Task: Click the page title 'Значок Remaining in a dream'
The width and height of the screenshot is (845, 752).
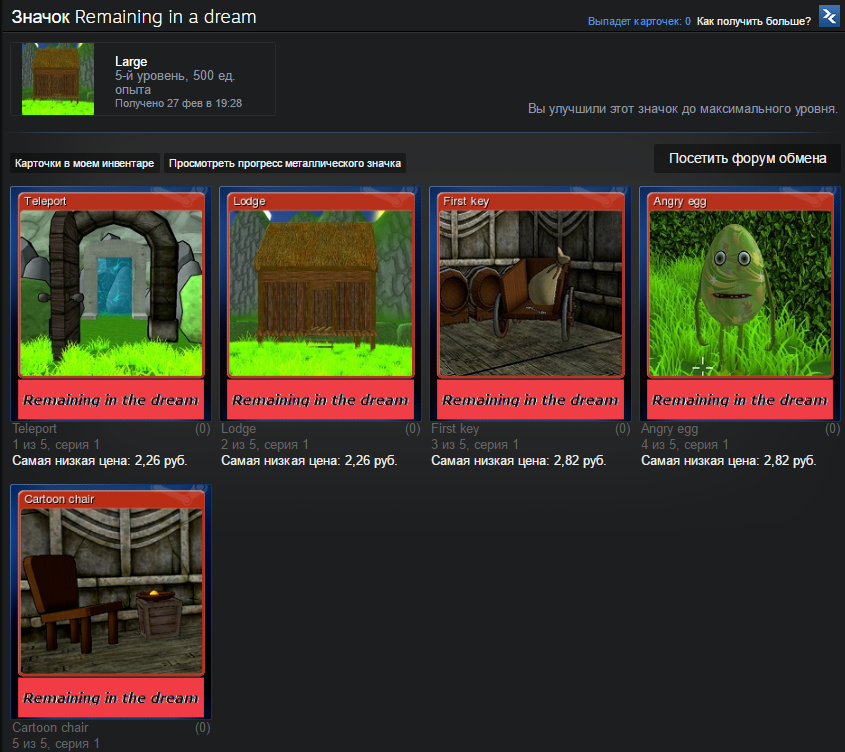Action: tap(134, 17)
